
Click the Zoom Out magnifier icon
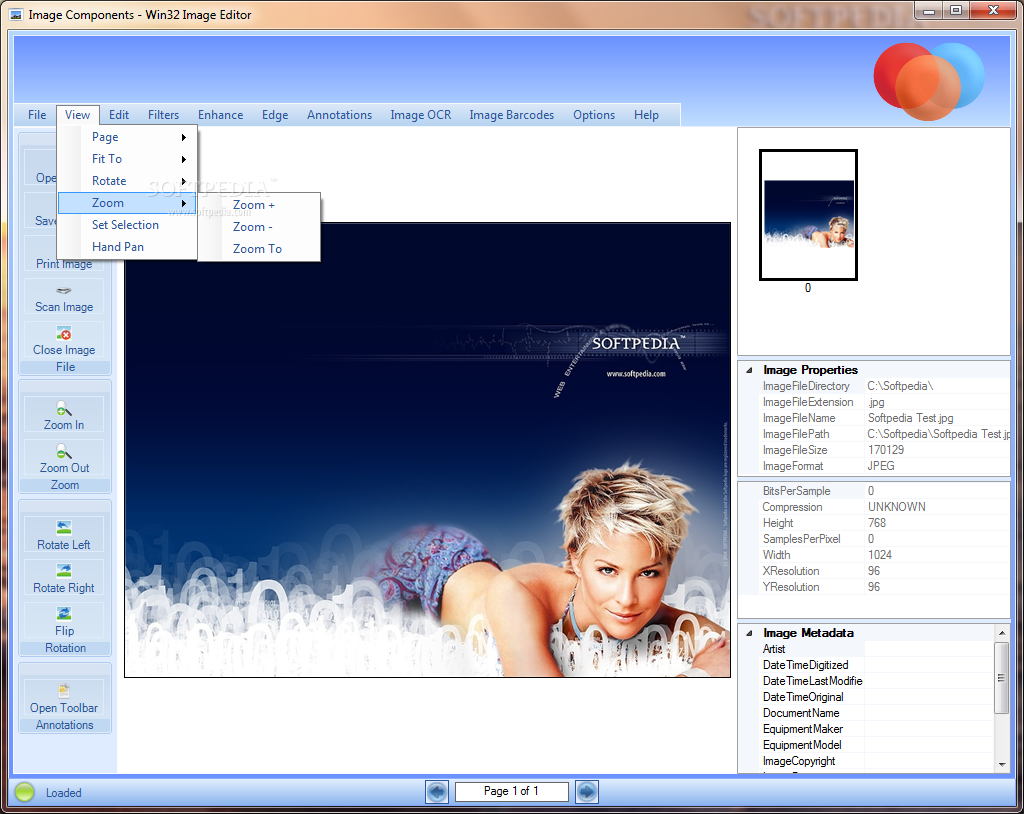(64, 451)
